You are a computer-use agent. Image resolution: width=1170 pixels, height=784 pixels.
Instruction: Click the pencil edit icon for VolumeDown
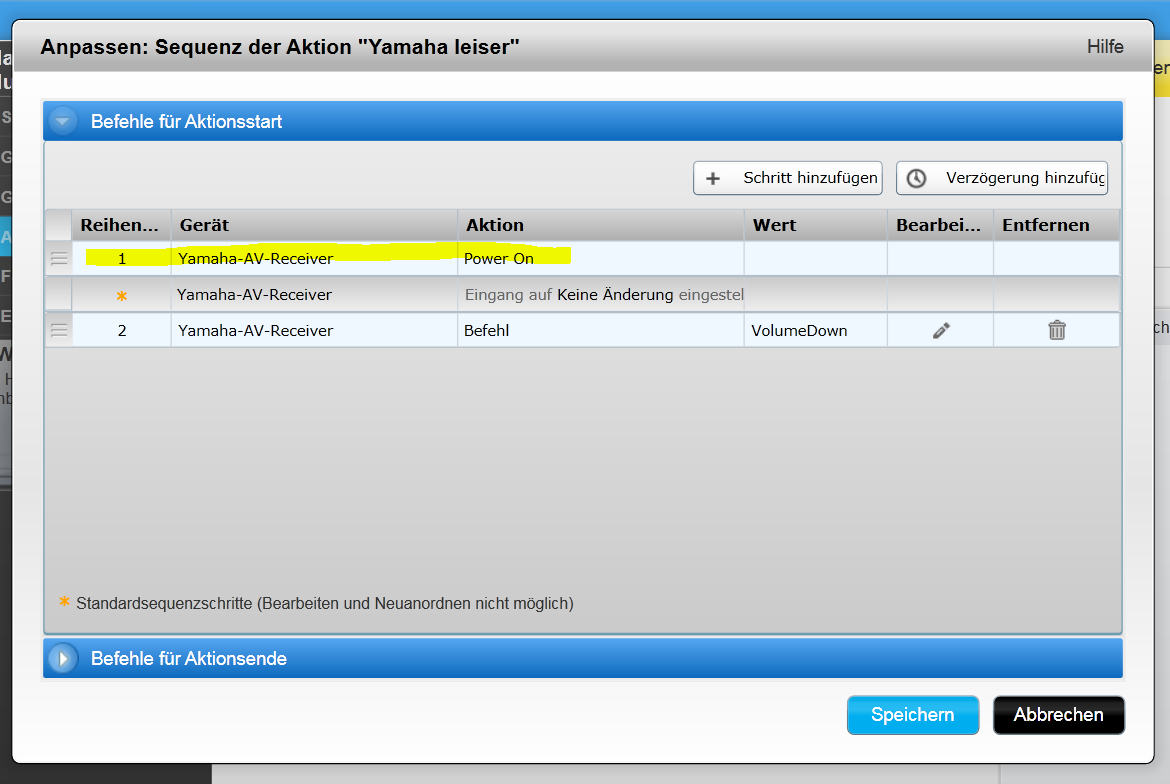[940, 330]
